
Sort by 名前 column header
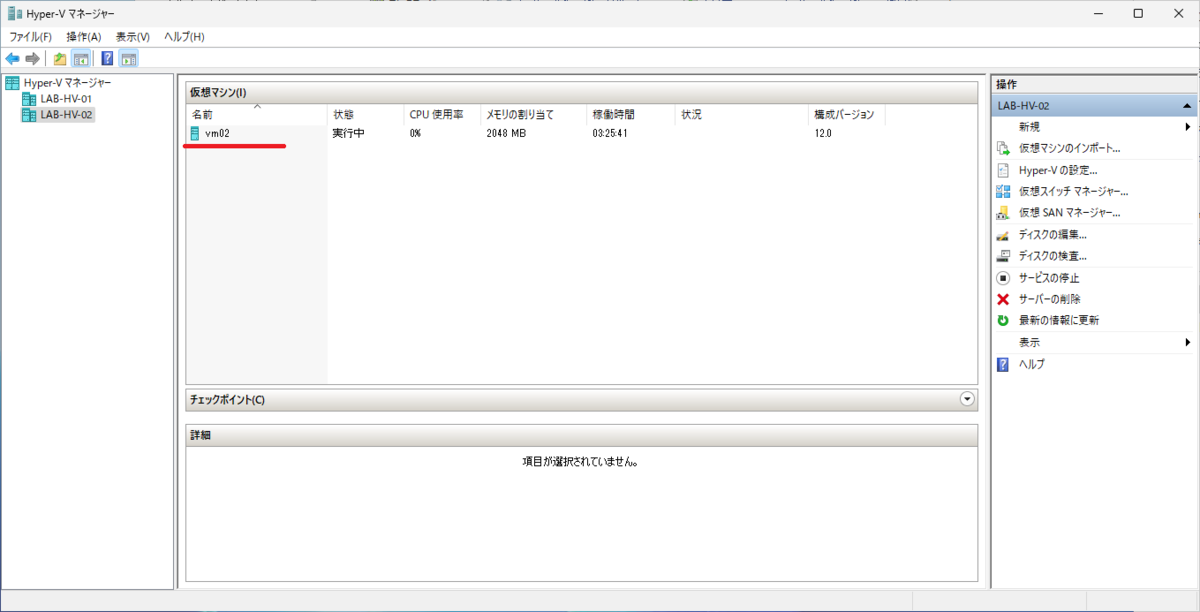pos(257,114)
